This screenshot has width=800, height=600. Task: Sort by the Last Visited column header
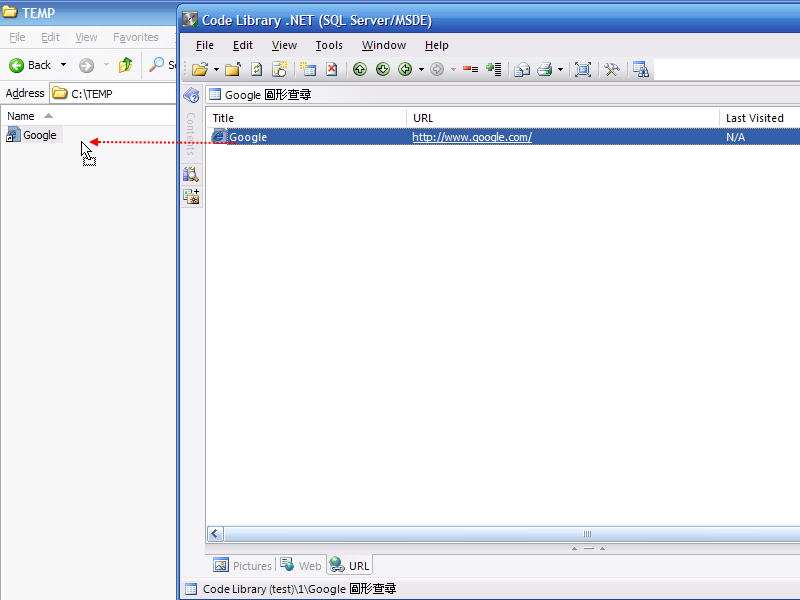(759, 118)
